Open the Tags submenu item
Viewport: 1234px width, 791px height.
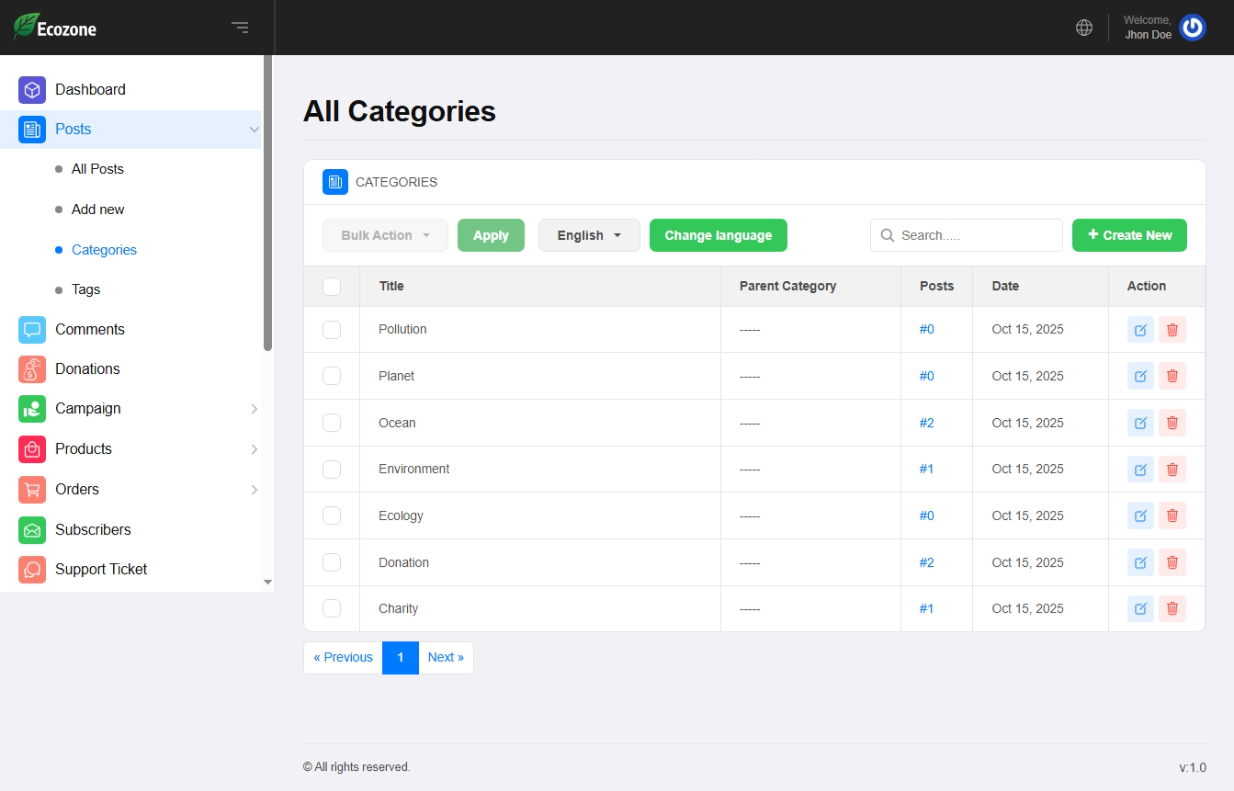[x=86, y=290]
